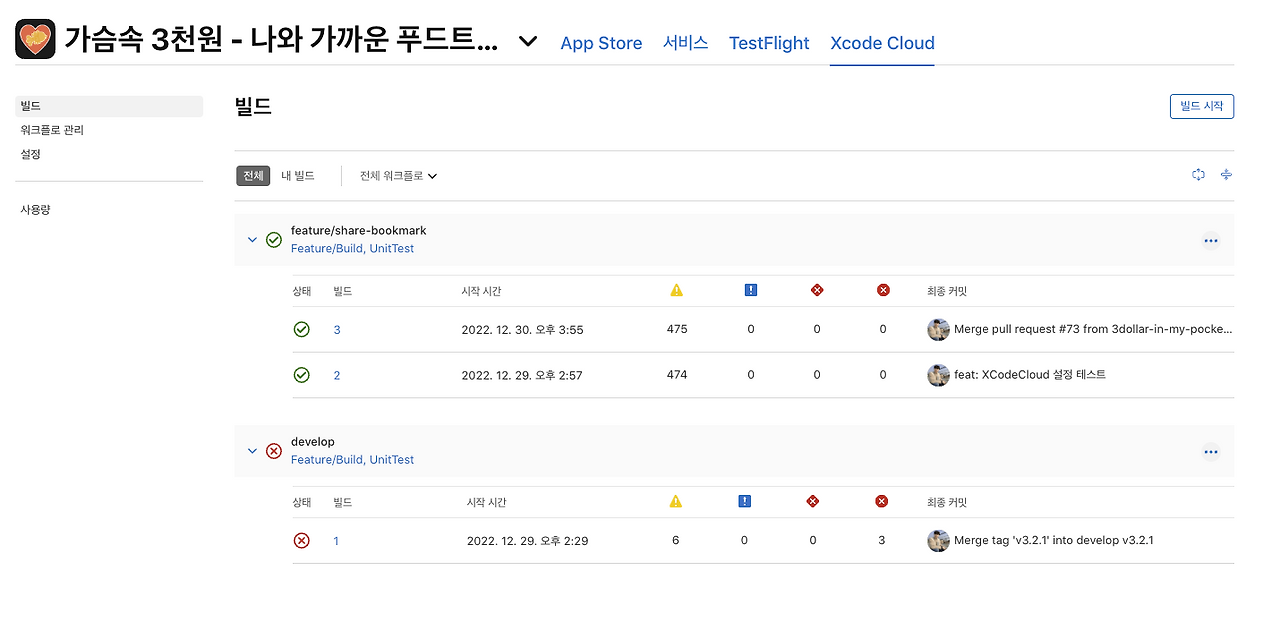Select the 전체 filter toggle
The height and width of the screenshot is (622, 1280).
point(253,176)
